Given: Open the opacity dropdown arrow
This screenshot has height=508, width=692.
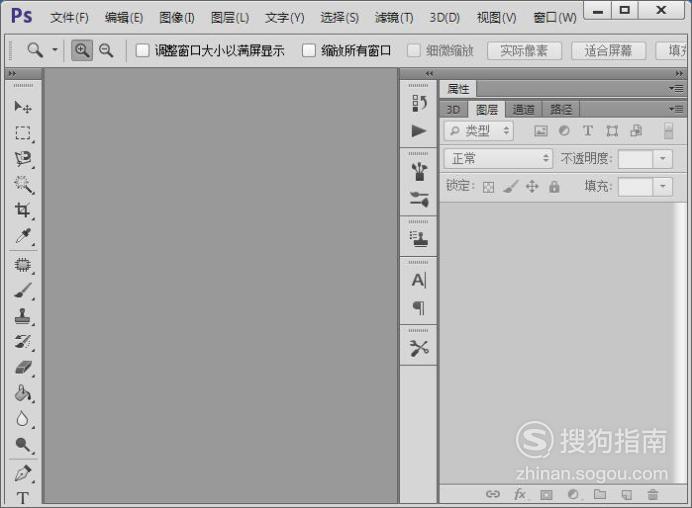Looking at the screenshot, I should (662, 158).
